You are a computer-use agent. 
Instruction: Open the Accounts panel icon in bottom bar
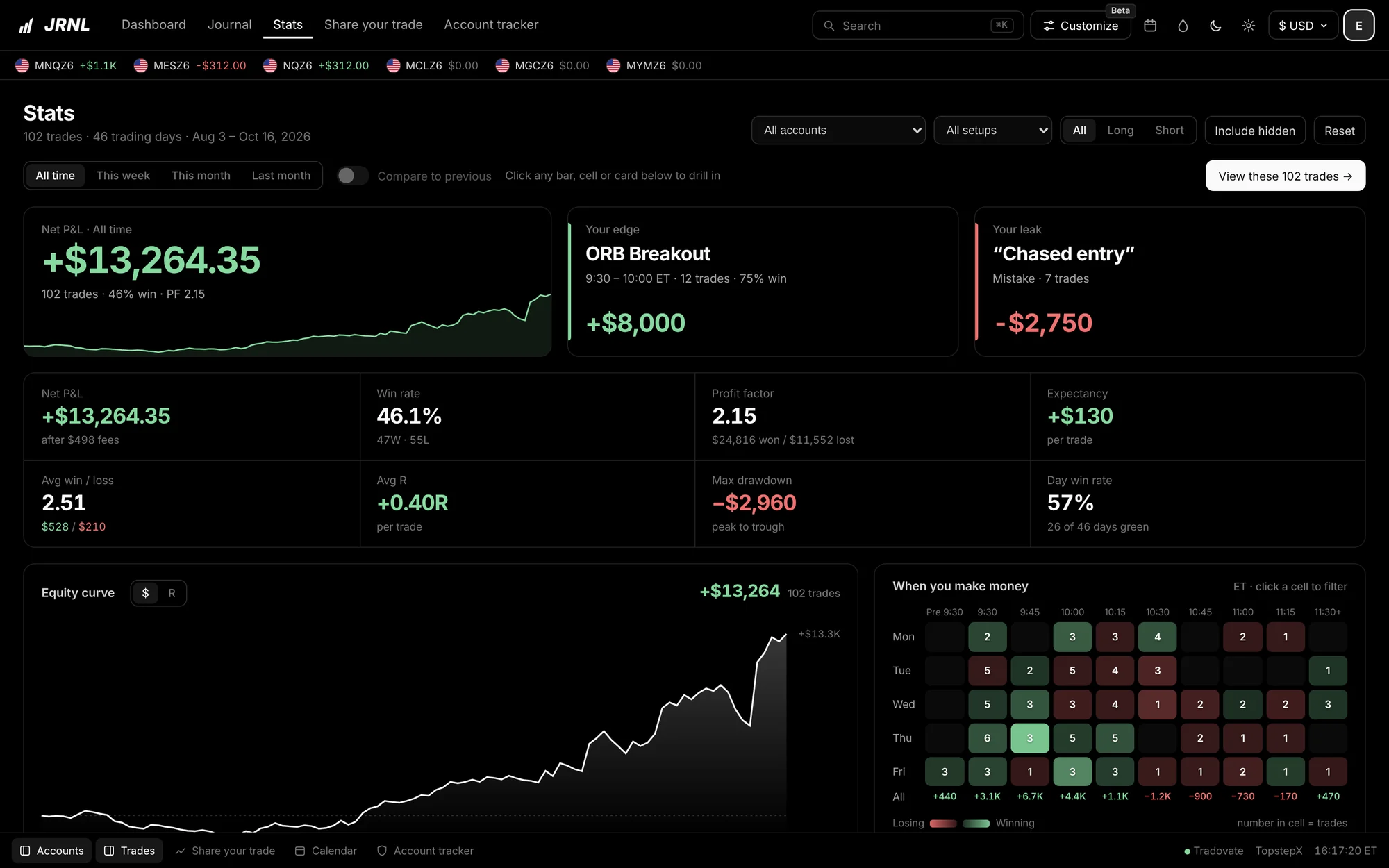click(x=25, y=851)
